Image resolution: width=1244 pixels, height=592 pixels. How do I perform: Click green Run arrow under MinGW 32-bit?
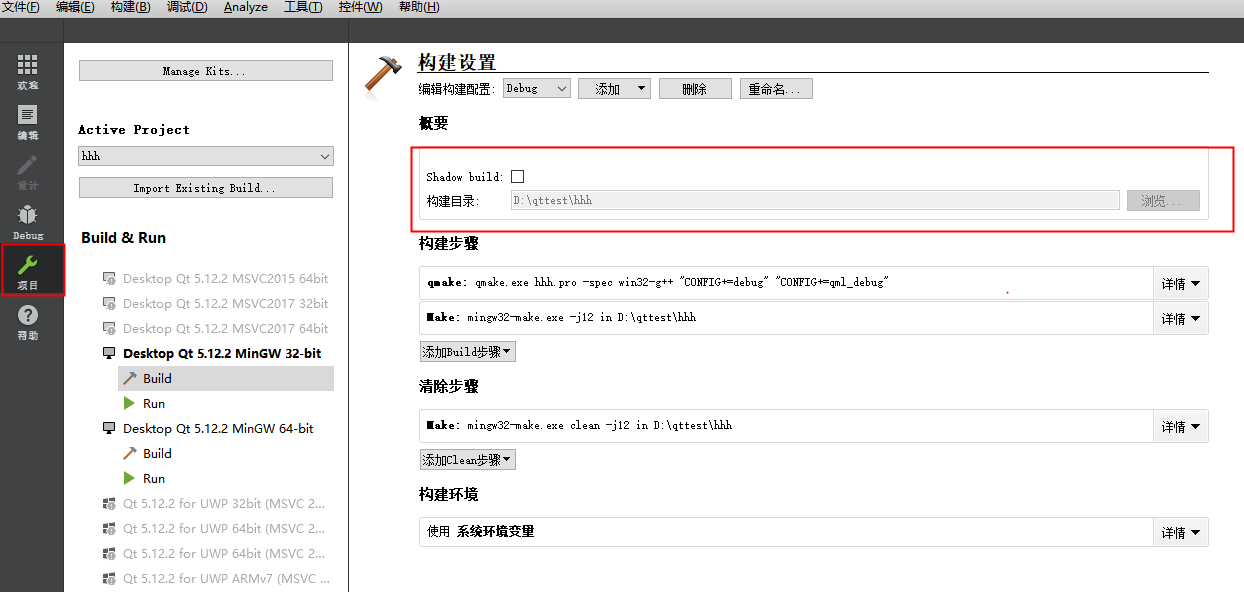coord(129,404)
